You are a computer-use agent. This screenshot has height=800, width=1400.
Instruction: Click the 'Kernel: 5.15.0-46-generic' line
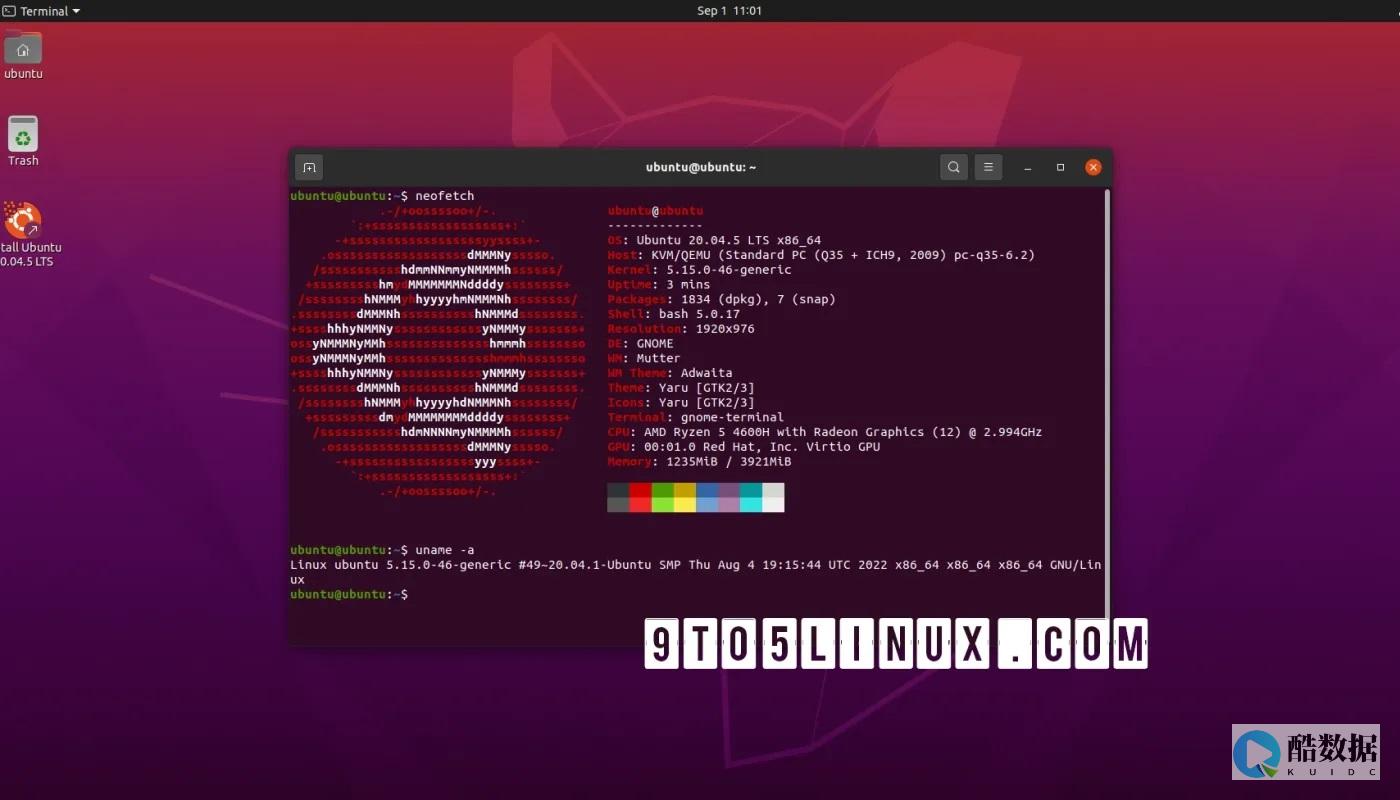(x=699, y=270)
